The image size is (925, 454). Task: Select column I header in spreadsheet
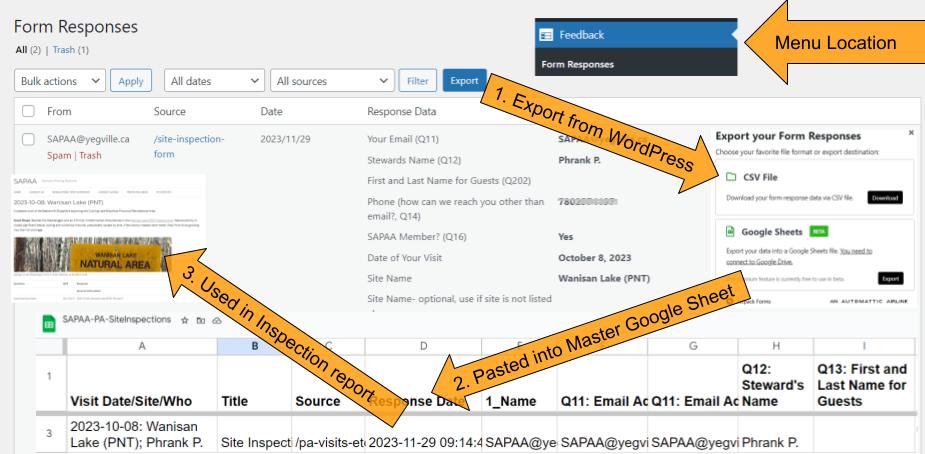pos(864,346)
